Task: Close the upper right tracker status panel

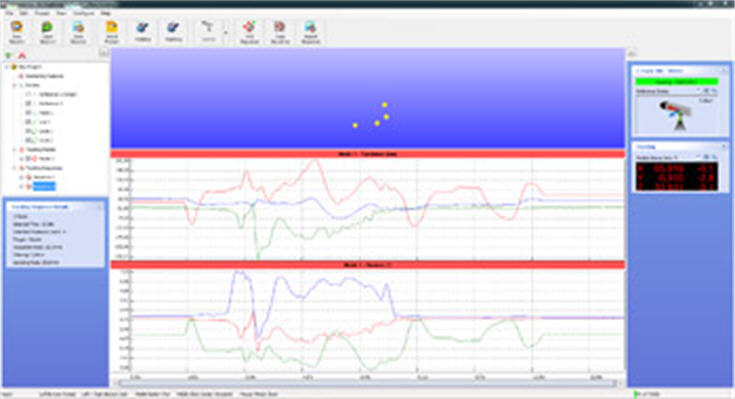Action: coord(724,71)
